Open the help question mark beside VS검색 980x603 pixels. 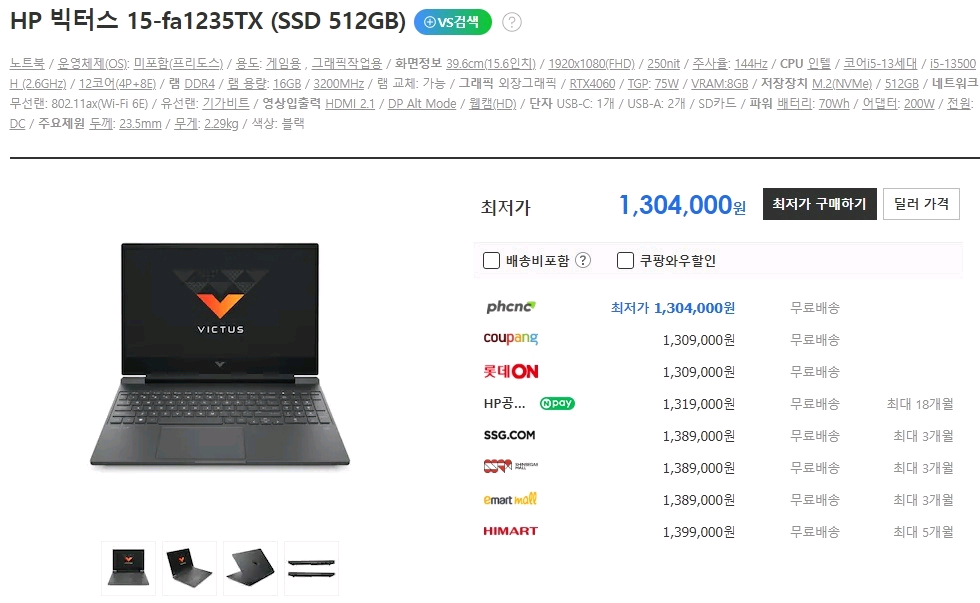point(512,22)
